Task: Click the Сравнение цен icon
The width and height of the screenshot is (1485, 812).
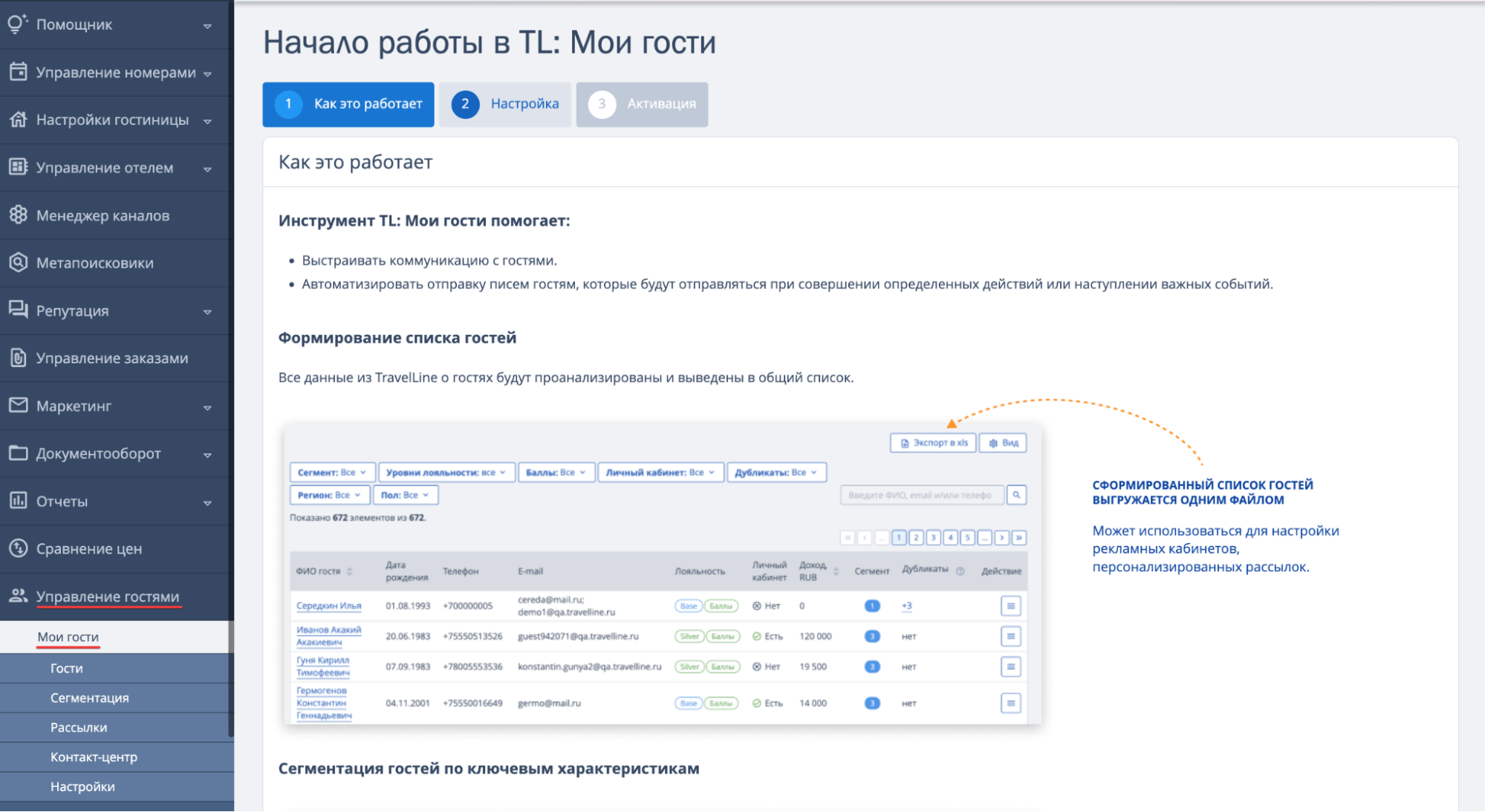Action: click(18, 548)
